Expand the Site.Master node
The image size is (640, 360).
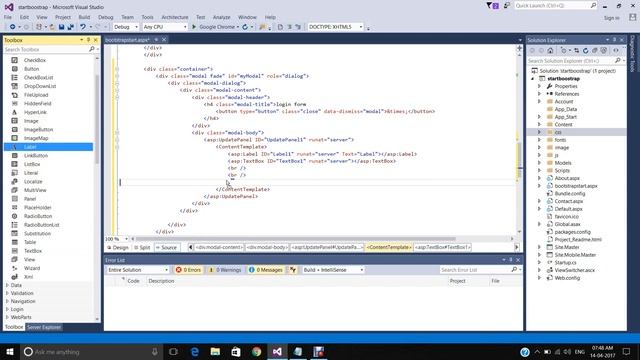pos(539,247)
